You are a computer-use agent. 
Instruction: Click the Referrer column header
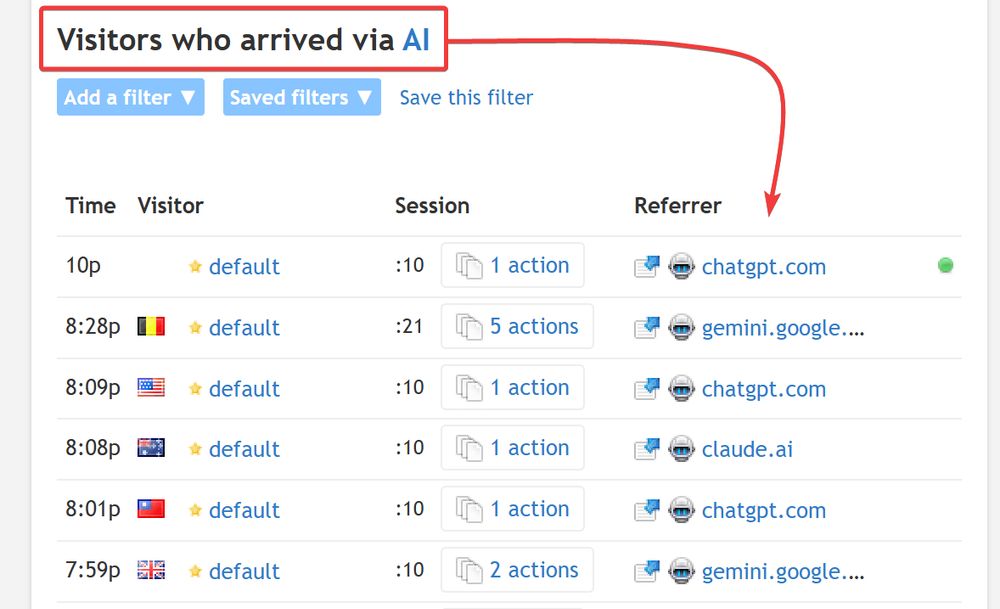point(677,205)
